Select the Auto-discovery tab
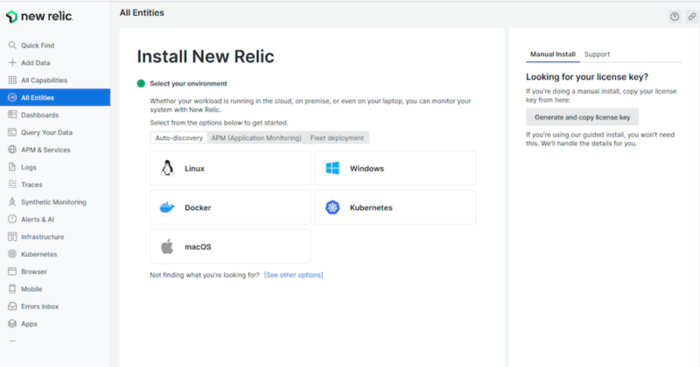Screen dimensions: 700x367 [179, 138]
